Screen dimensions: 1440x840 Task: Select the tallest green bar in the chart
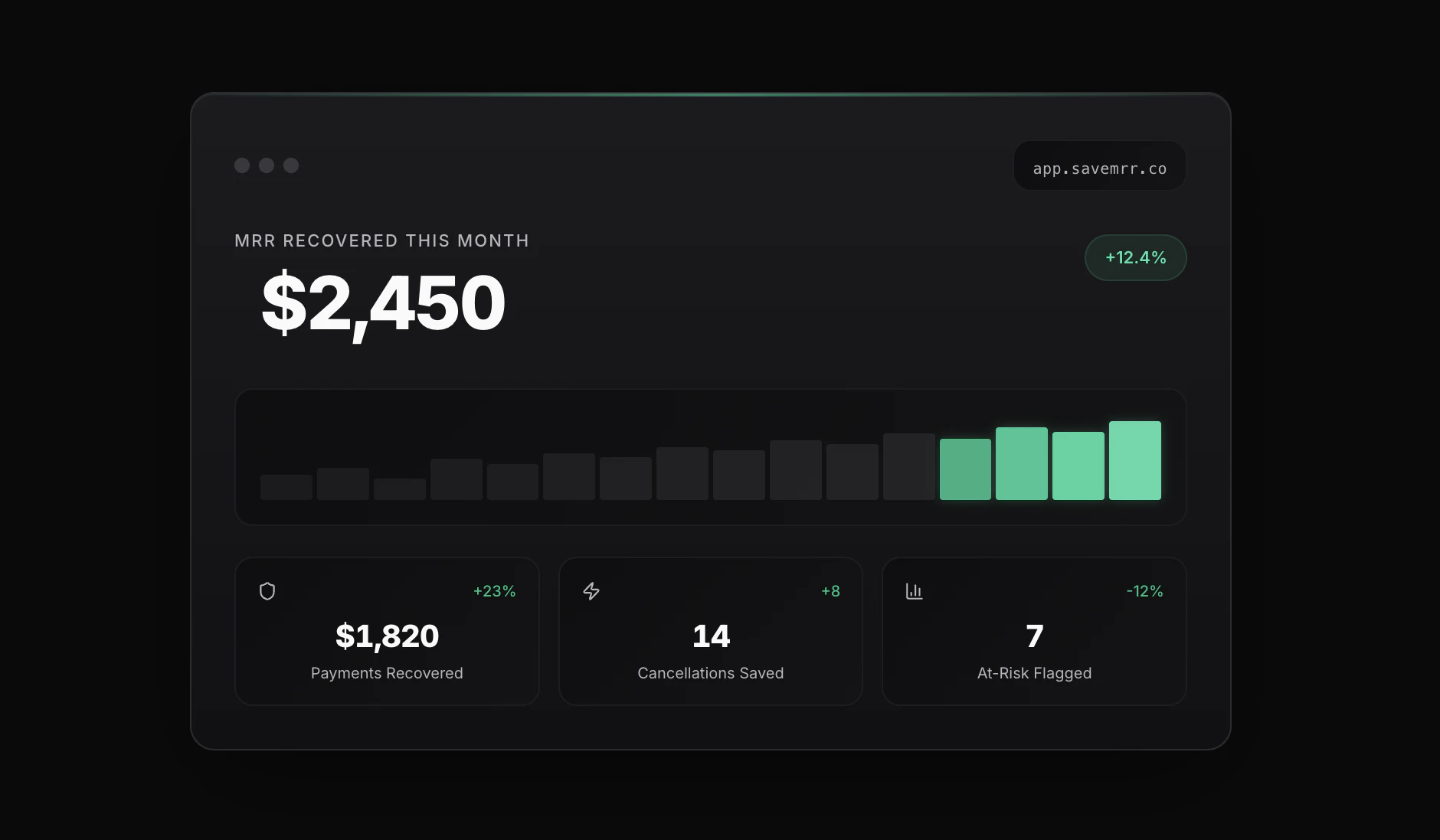tap(1134, 459)
